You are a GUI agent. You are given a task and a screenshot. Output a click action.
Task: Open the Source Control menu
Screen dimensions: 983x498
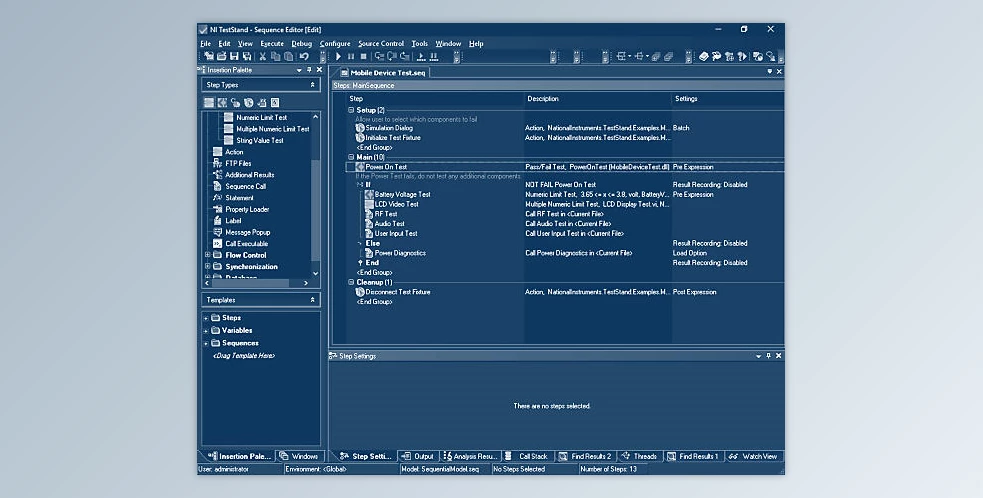coord(381,44)
